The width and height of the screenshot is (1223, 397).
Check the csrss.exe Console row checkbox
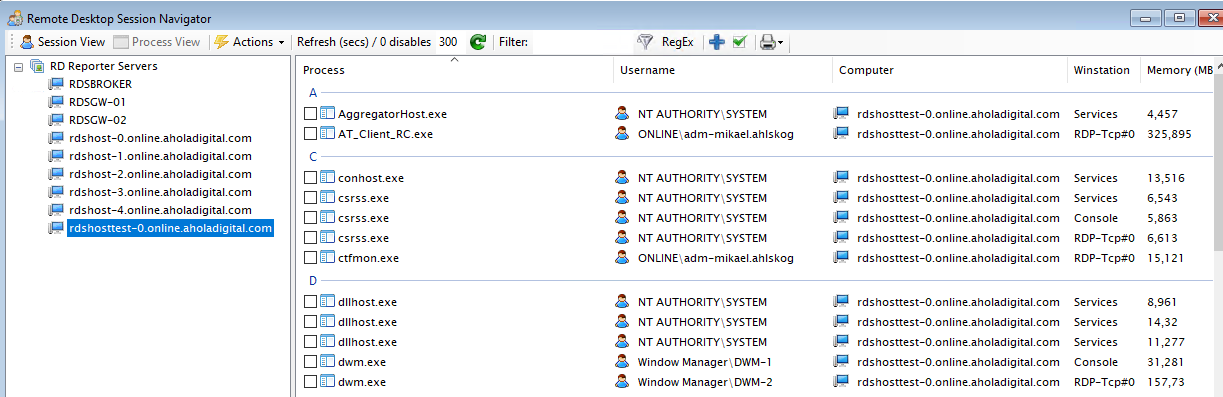[310, 218]
